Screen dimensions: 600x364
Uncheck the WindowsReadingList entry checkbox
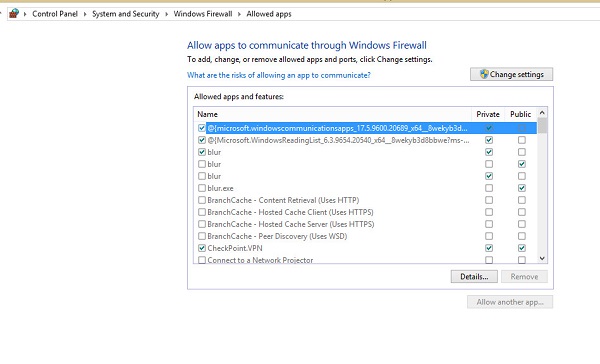202,140
